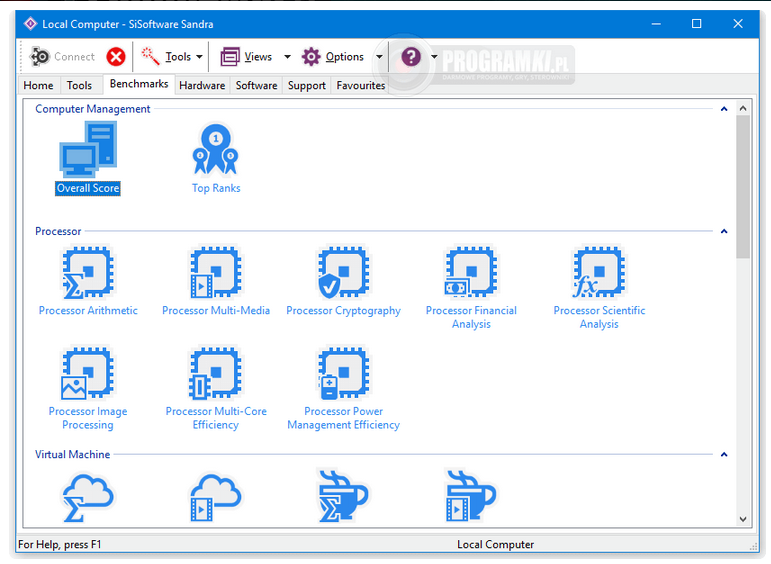Open the Tools dropdown arrow in toolbar
The height and width of the screenshot is (564, 771).
click(199, 57)
